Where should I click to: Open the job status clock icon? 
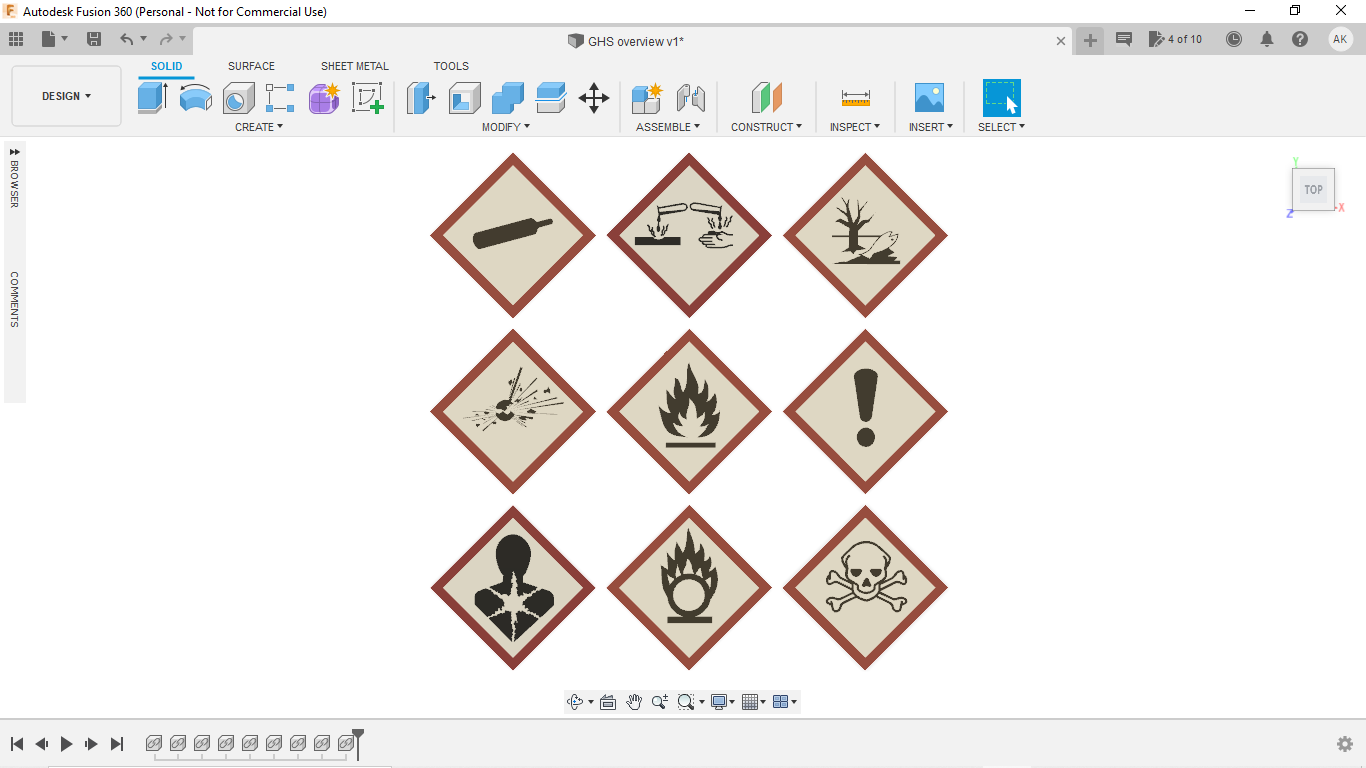click(x=1234, y=39)
